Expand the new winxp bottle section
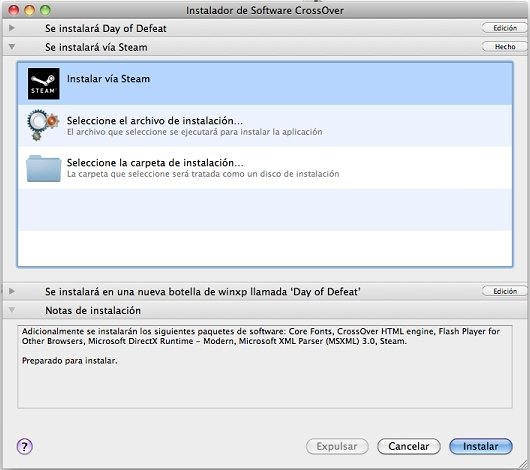This screenshot has height=470, width=530. pos(12,291)
